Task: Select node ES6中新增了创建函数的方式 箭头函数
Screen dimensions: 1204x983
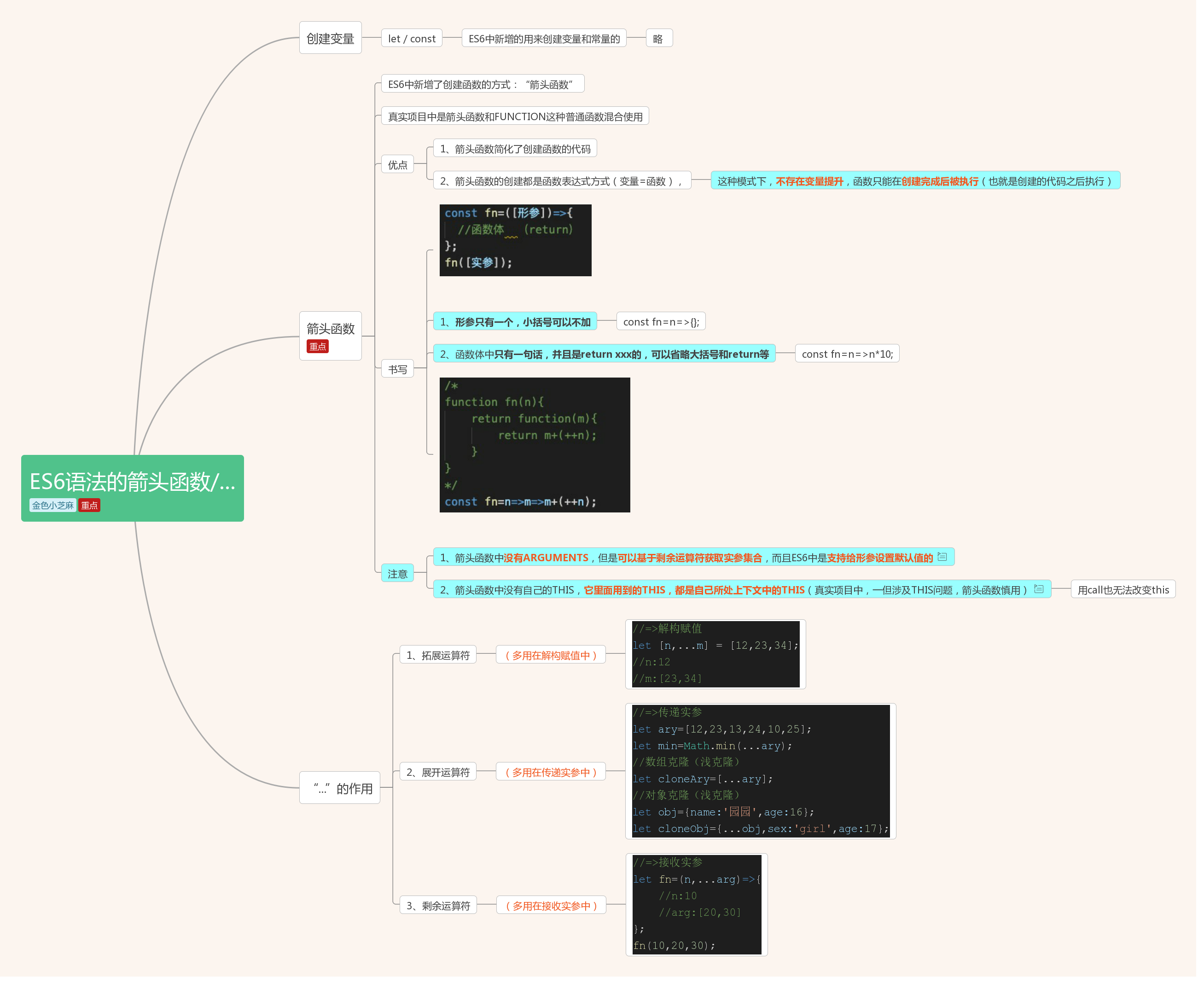Action: click(x=486, y=84)
